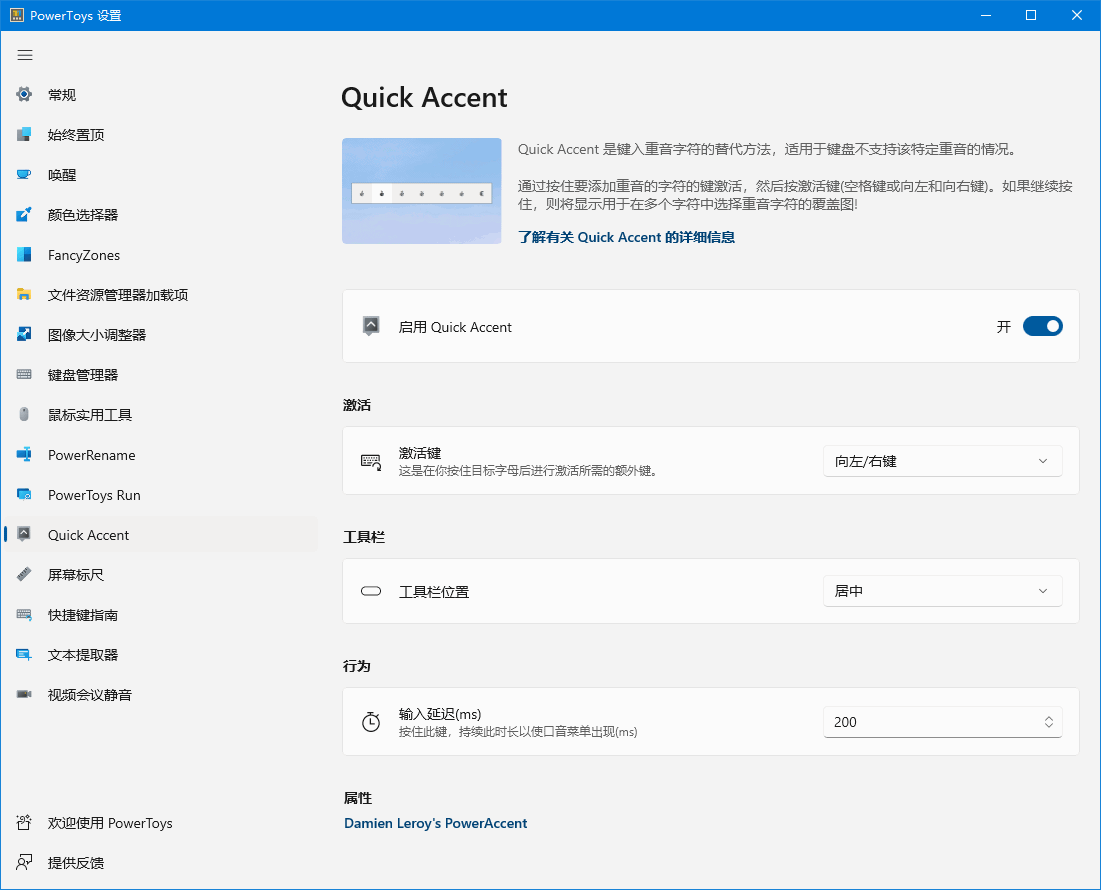The width and height of the screenshot is (1101, 890).
Task: Click the 输入延迟 value field showing 200
Action: coord(942,722)
